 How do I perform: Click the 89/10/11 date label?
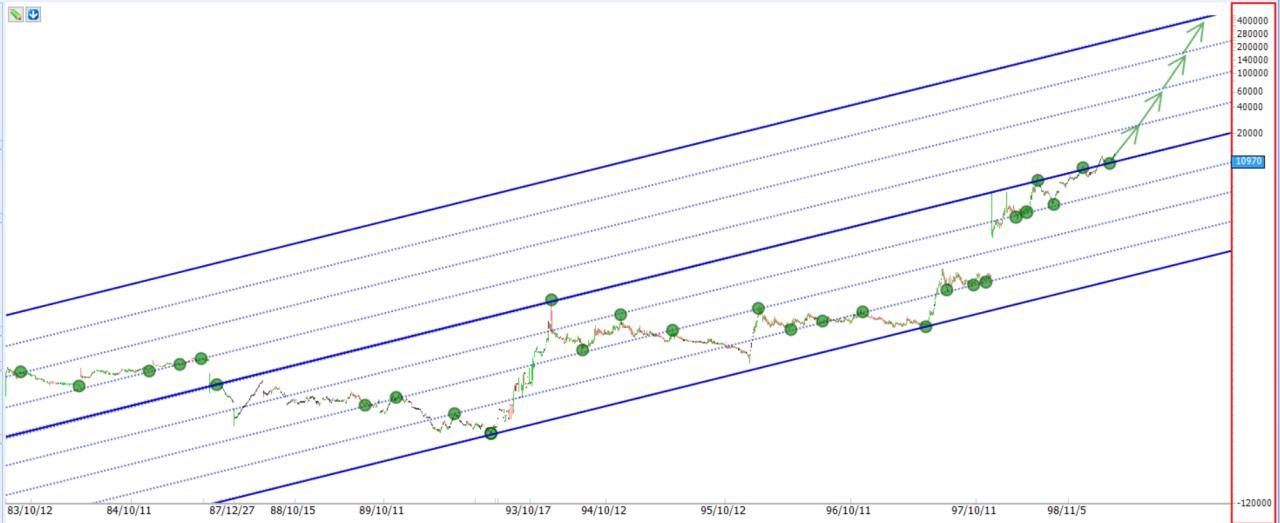click(x=381, y=510)
